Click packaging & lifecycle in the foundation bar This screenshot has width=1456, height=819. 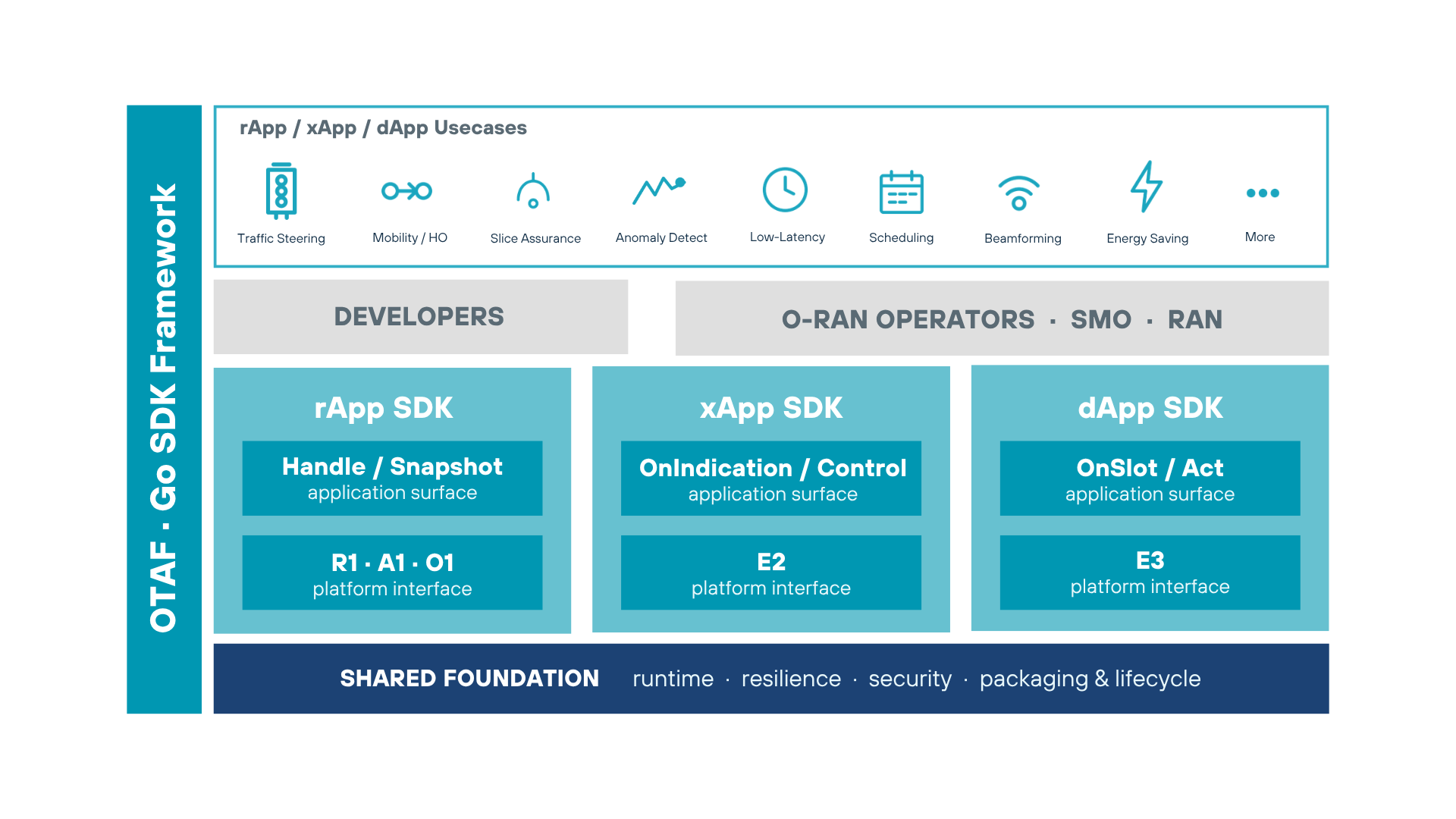point(1090,679)
